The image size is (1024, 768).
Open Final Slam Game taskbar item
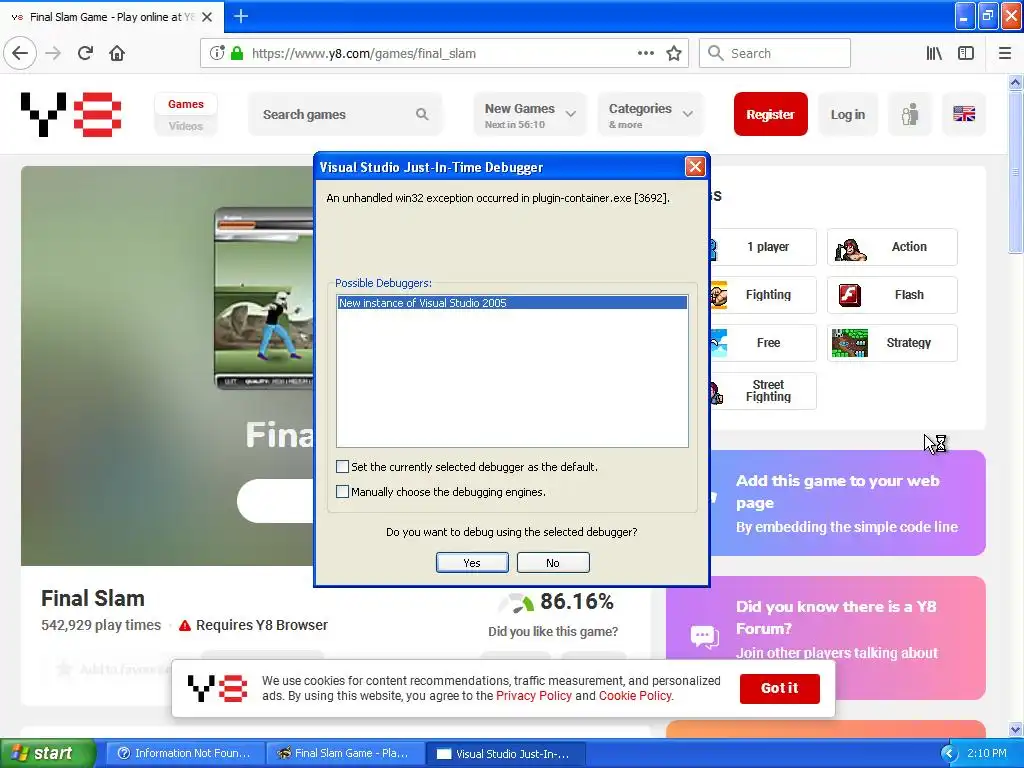[345, 754]
